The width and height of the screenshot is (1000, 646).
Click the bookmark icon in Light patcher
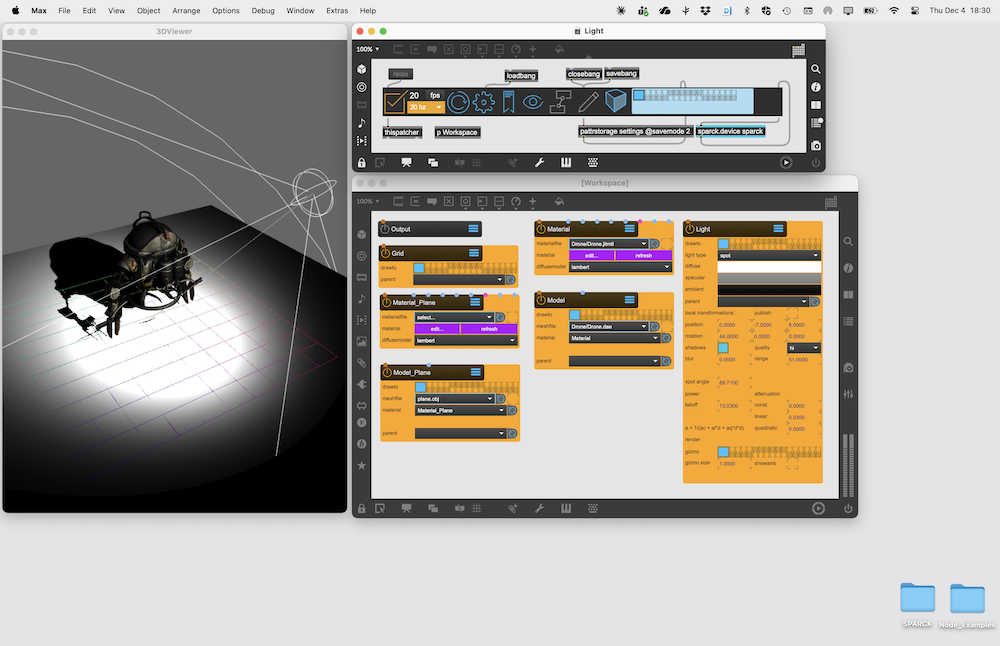click(508, 101)
